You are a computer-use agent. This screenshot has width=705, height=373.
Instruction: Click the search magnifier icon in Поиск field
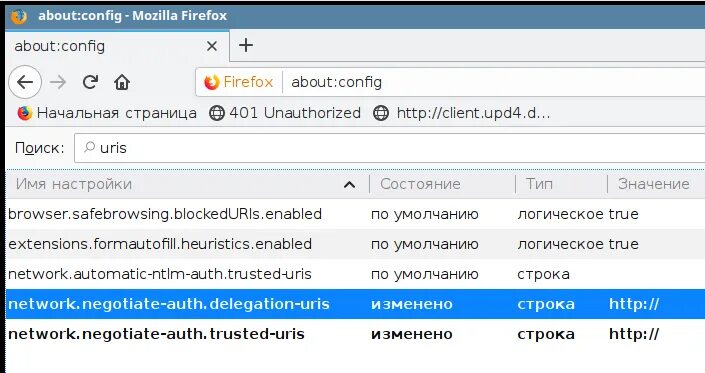tap(89, 147)
